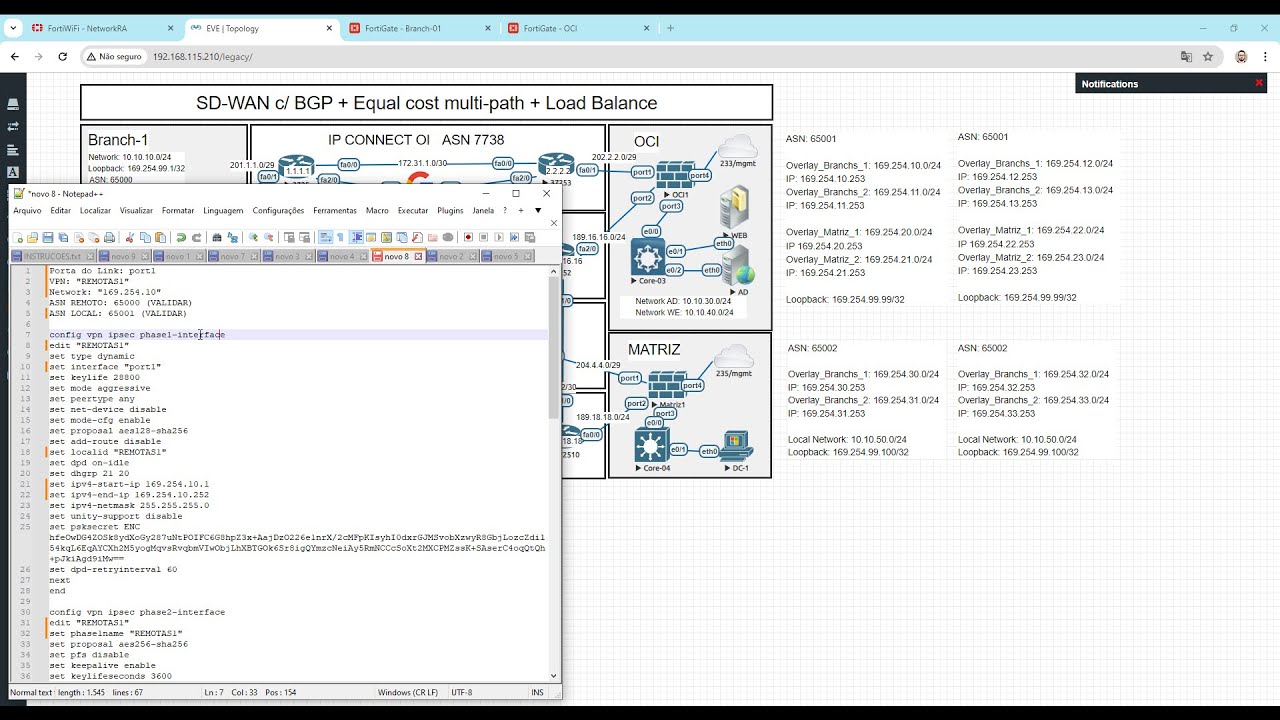Viewport: 1280px width, 720px height.
Task: Click the vertical scrollbar in Notepad++ editor
Action: coord(554,347)
